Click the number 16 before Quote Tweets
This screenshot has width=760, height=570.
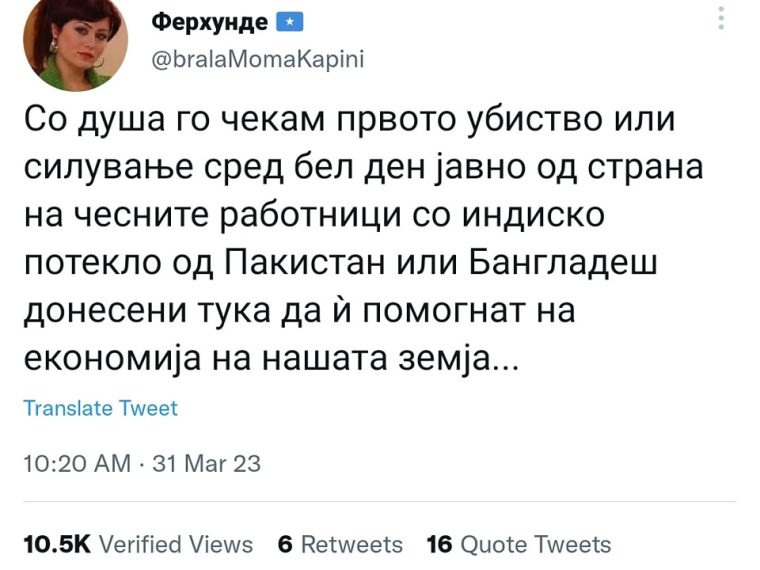[439, 544]
